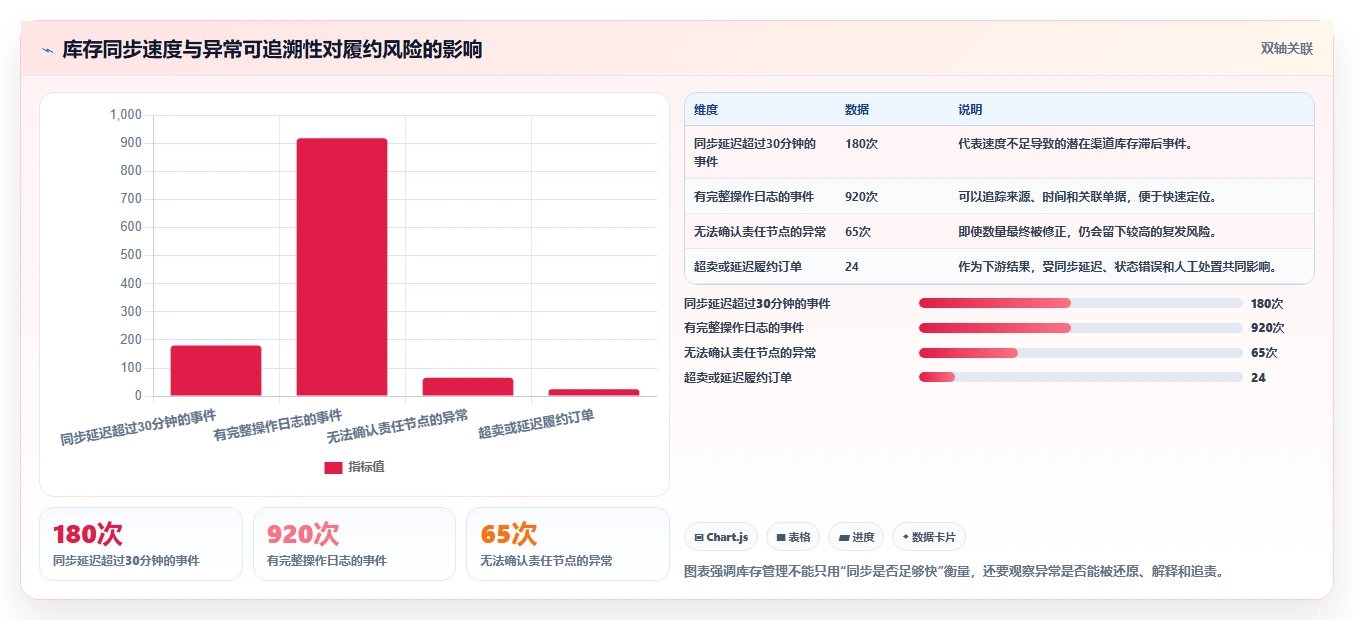Open the 65次 data card

coord(568,544)
